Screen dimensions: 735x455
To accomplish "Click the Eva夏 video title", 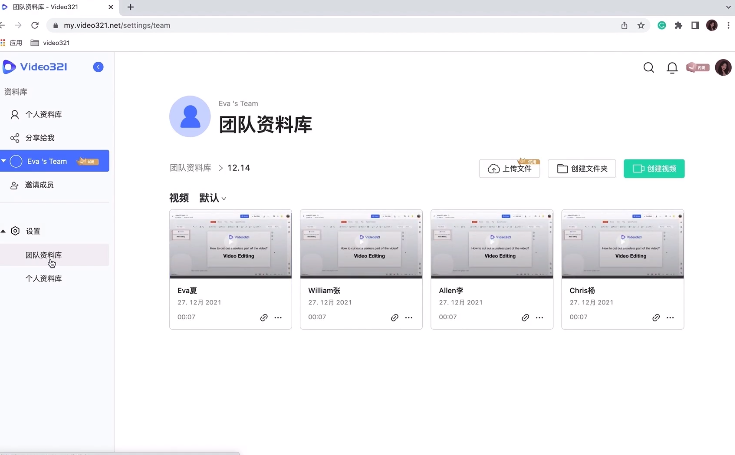I will (187, 291).
